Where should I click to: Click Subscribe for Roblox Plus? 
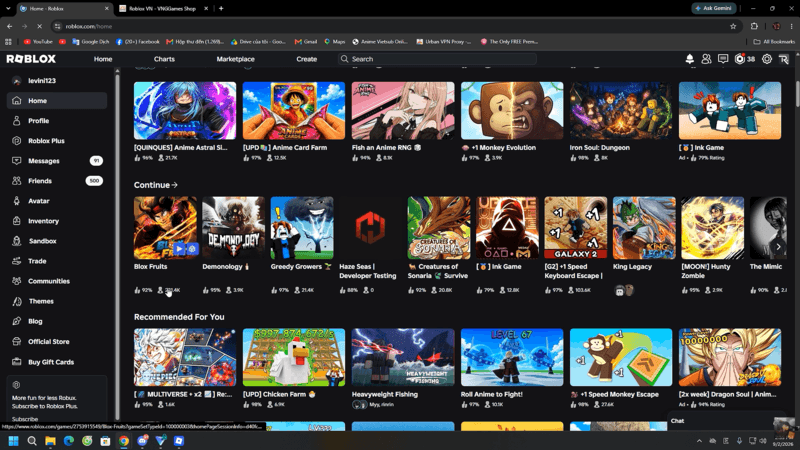tap(25, 419)
